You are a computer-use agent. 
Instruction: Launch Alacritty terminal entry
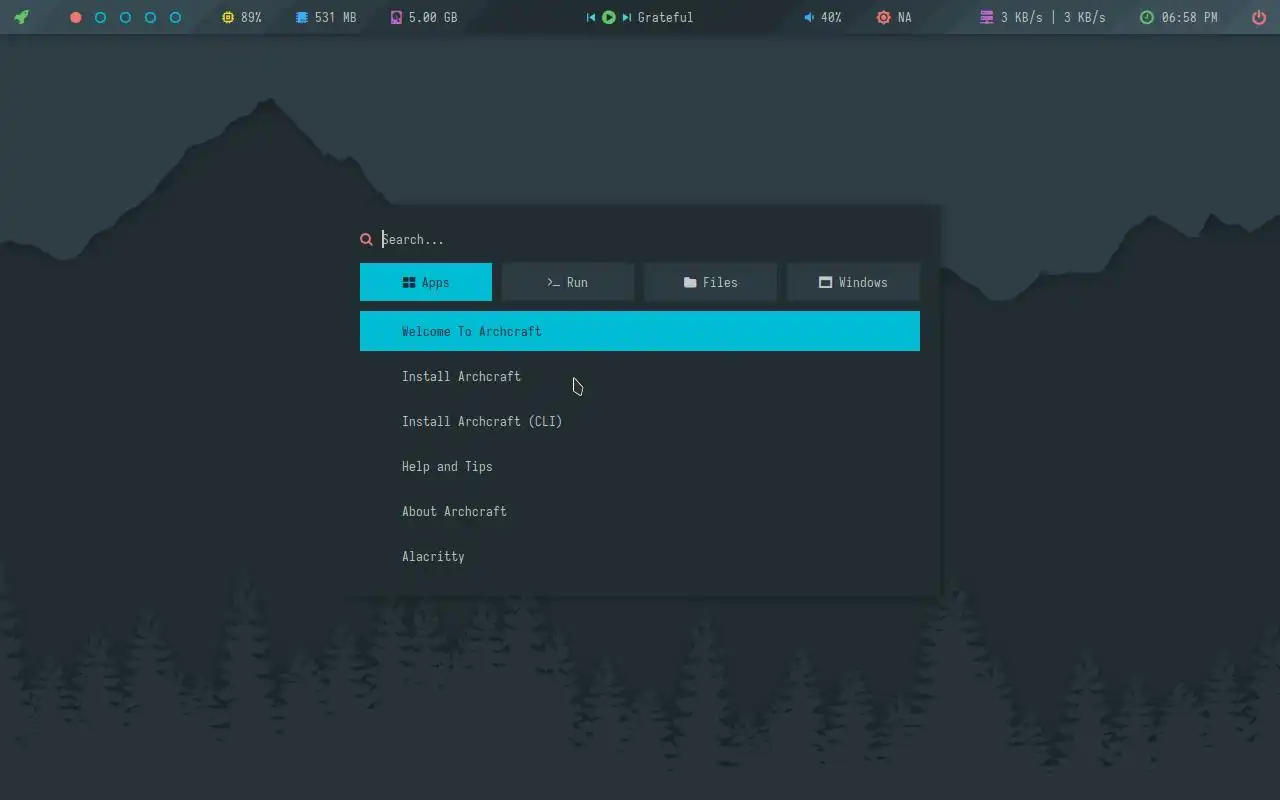coord(640,556)
